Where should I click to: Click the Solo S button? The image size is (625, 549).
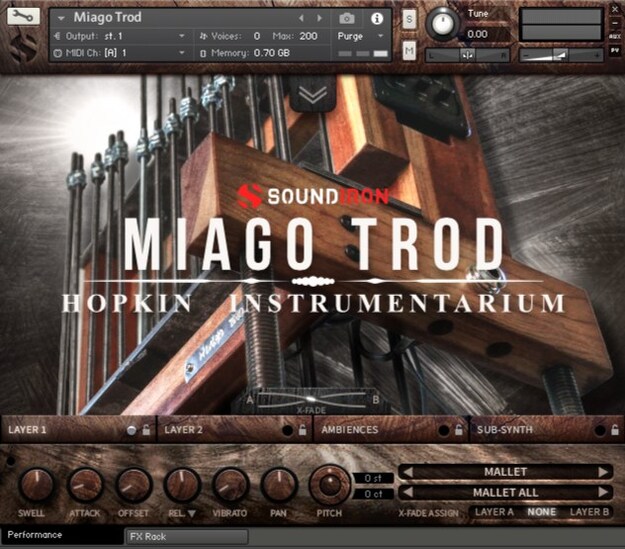(409, 19)
